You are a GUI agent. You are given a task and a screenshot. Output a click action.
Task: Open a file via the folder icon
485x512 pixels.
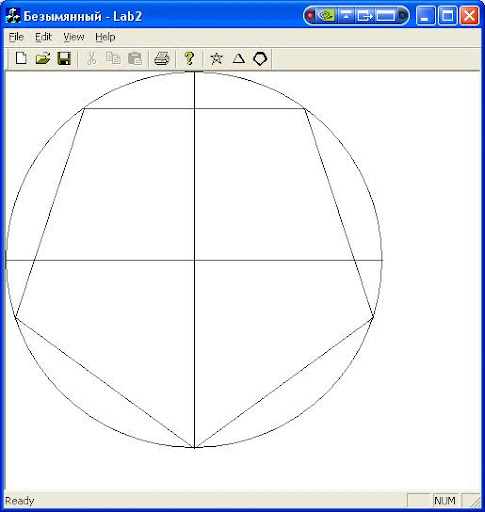[43, 58]
